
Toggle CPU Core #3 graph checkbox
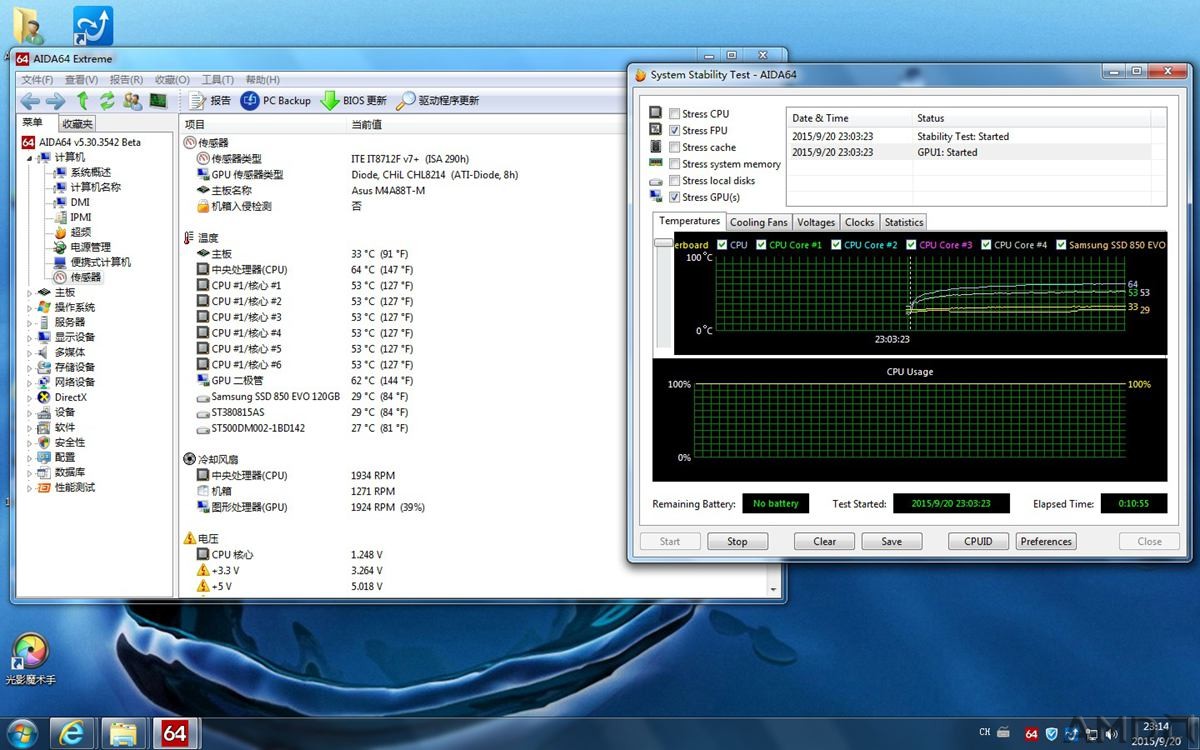pos(911,245)
